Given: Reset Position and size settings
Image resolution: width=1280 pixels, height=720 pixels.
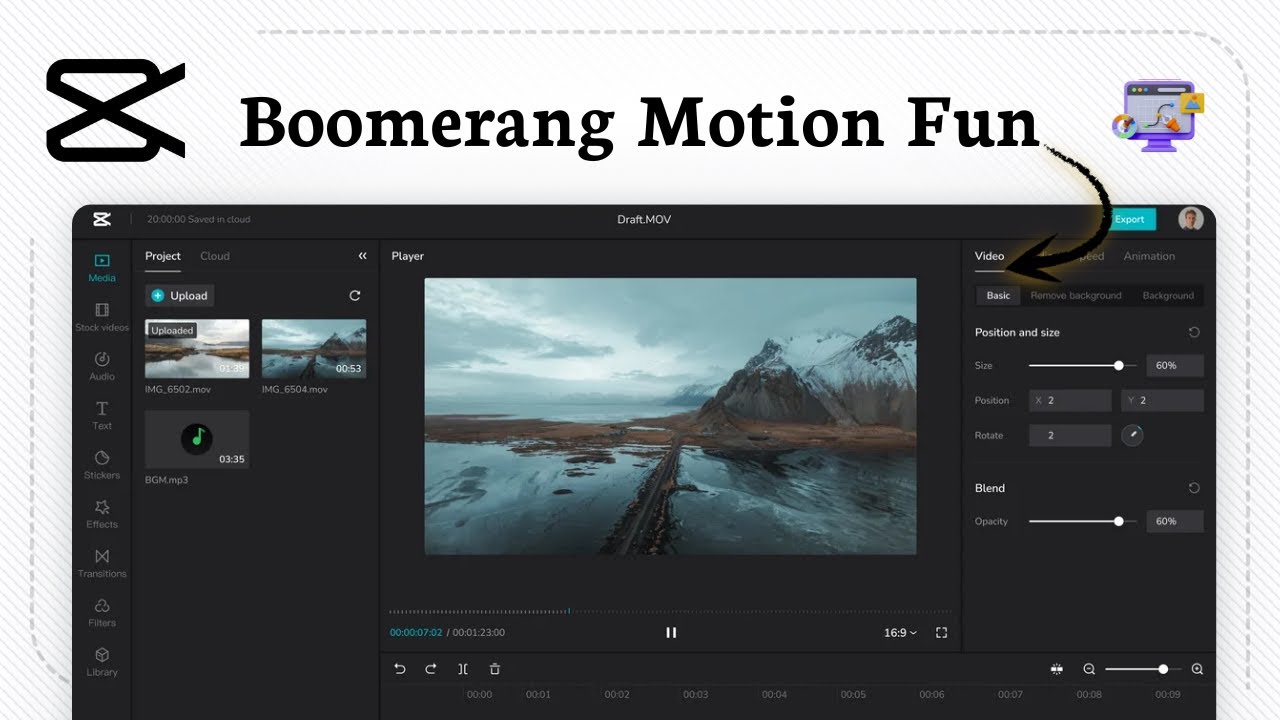Looking at the screenshot, I should click(1194, 332).
